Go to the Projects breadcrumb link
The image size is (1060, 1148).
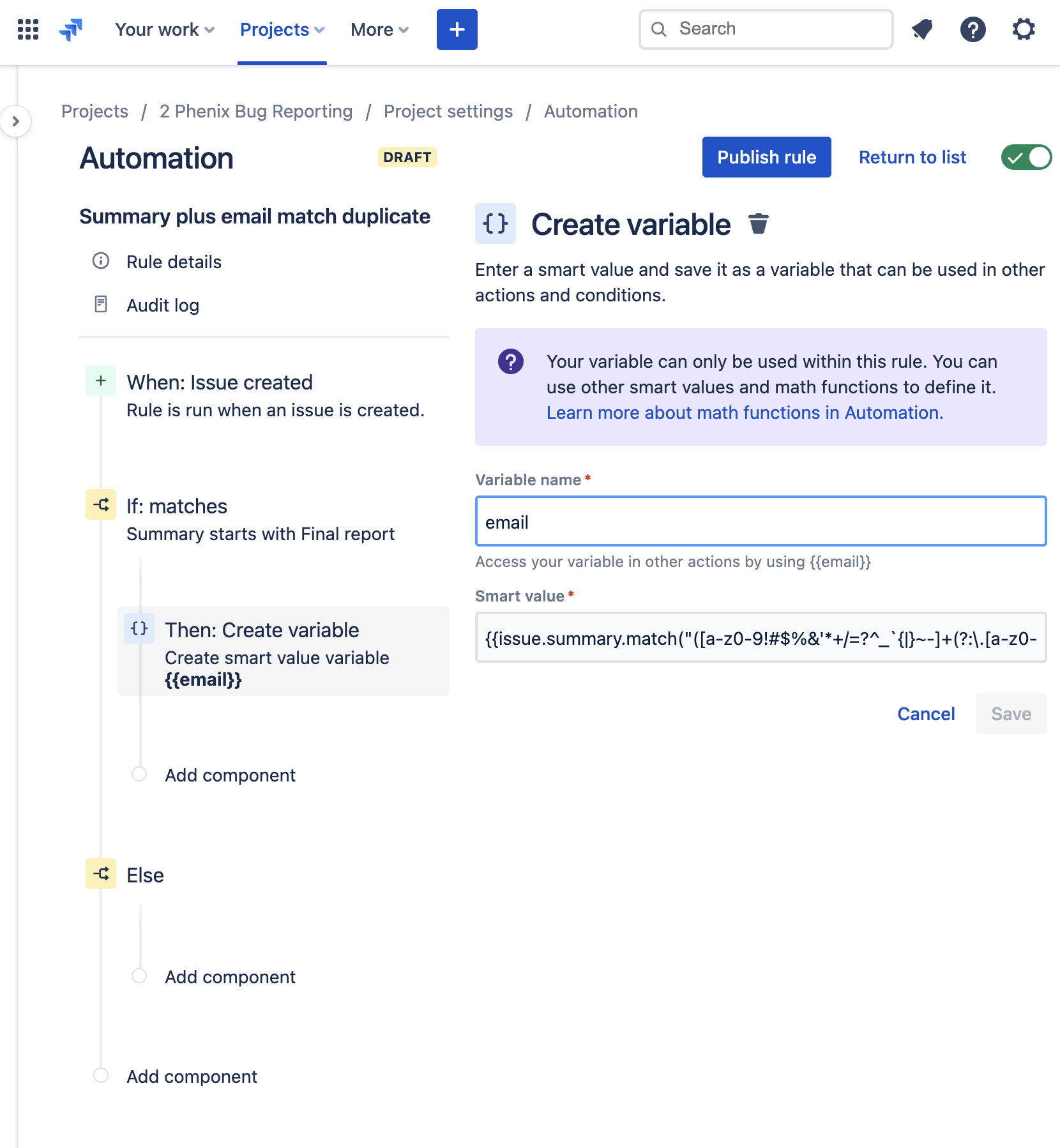[95, 111]
